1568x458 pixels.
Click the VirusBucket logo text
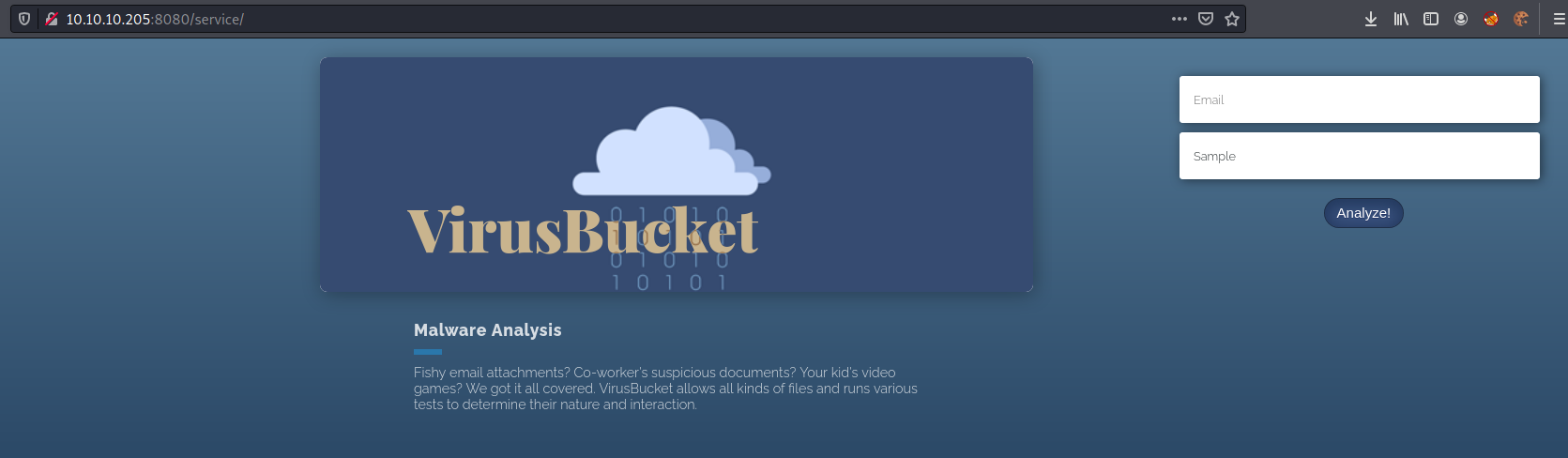pos(582,232)
